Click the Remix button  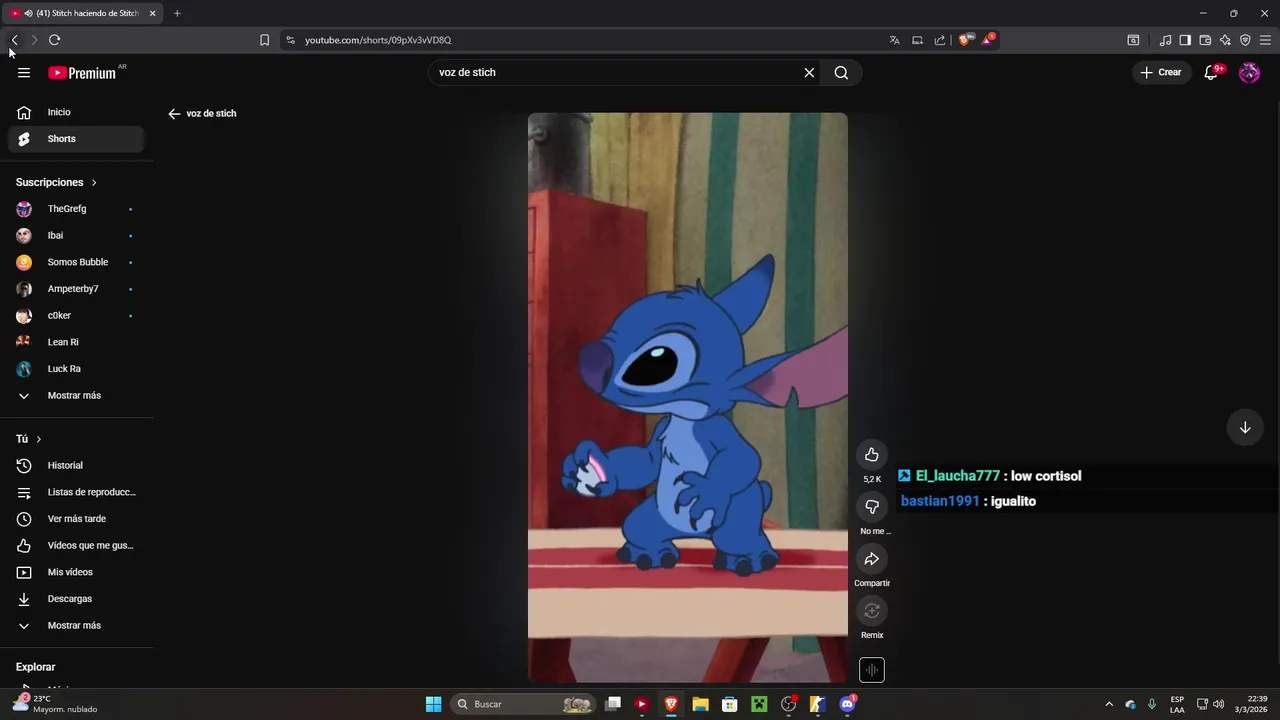click(x=872, y=611)
